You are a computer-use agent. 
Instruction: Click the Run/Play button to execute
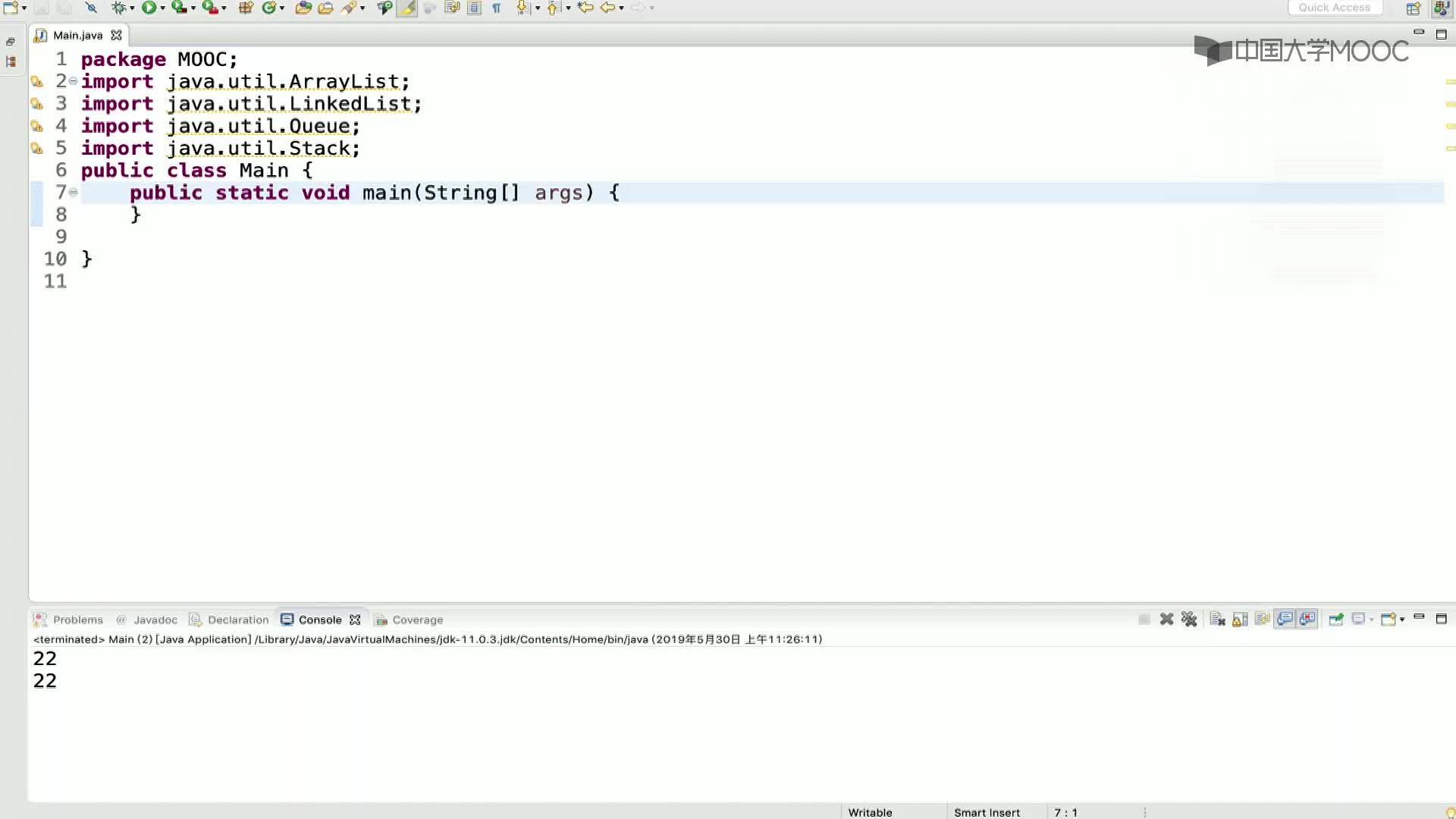[147, 8]
